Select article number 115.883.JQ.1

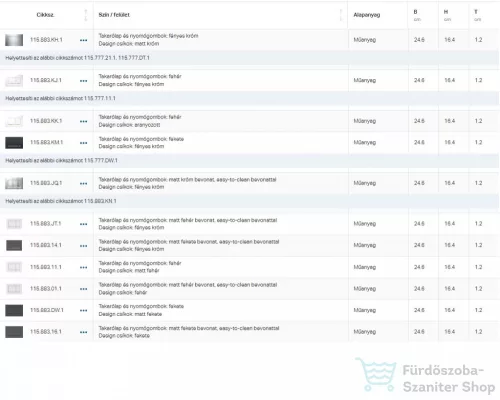[46, 183]
